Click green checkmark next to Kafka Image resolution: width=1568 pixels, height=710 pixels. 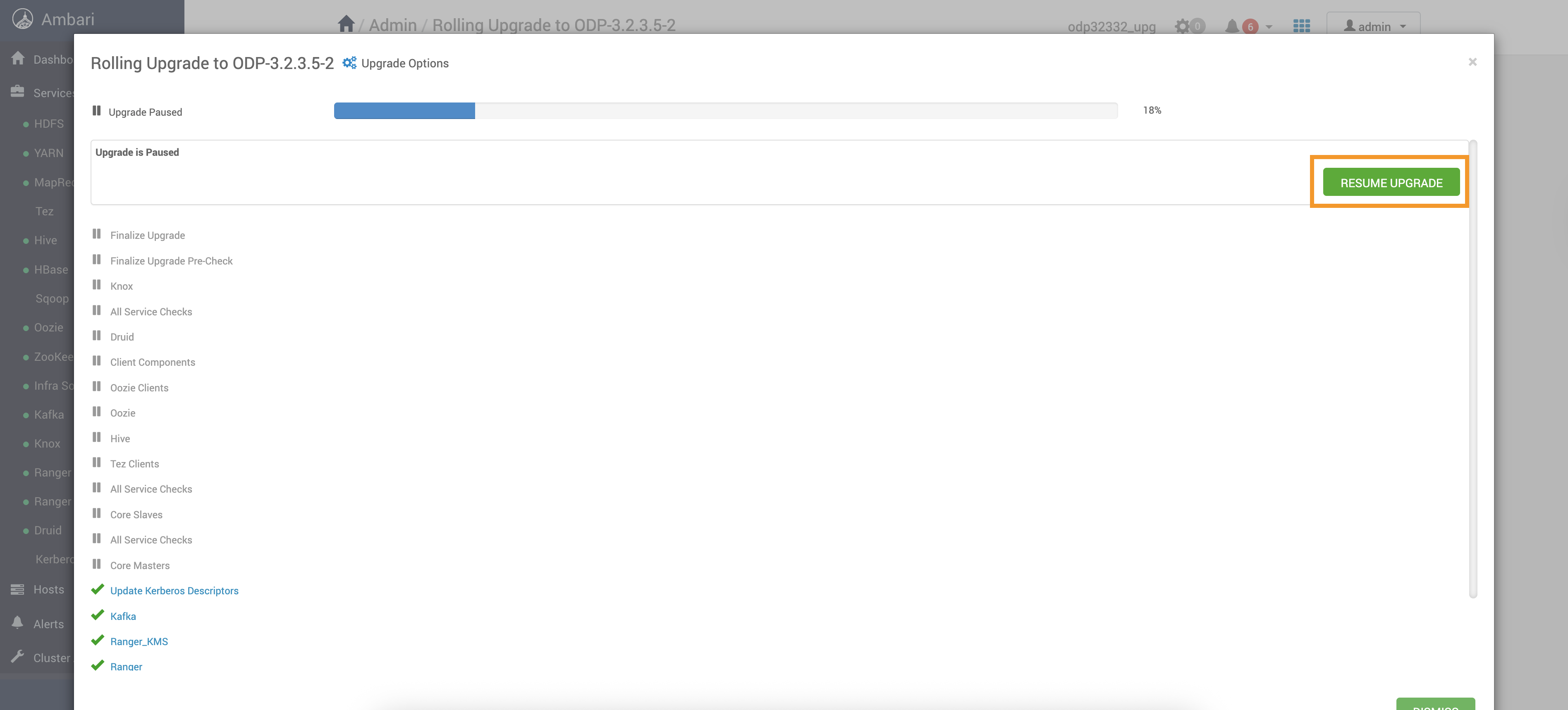coord(98,615)
